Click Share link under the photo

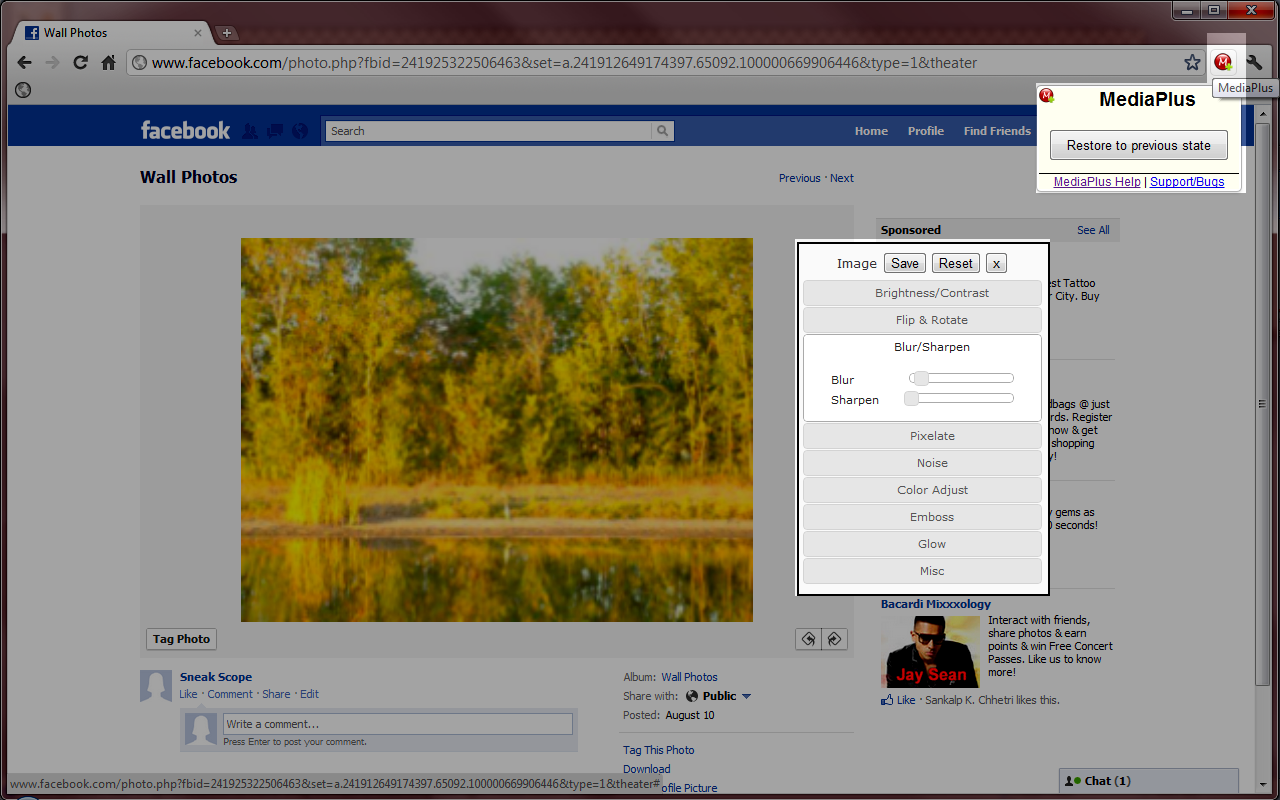[276, 694]
